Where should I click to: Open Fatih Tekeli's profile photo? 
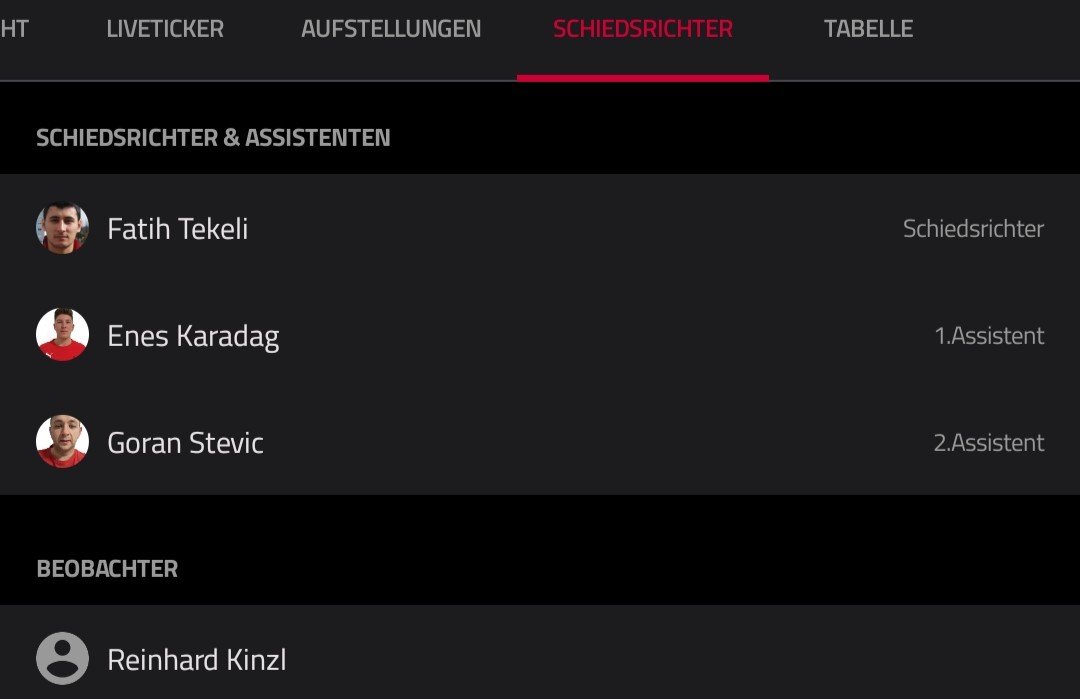point(62,228)
